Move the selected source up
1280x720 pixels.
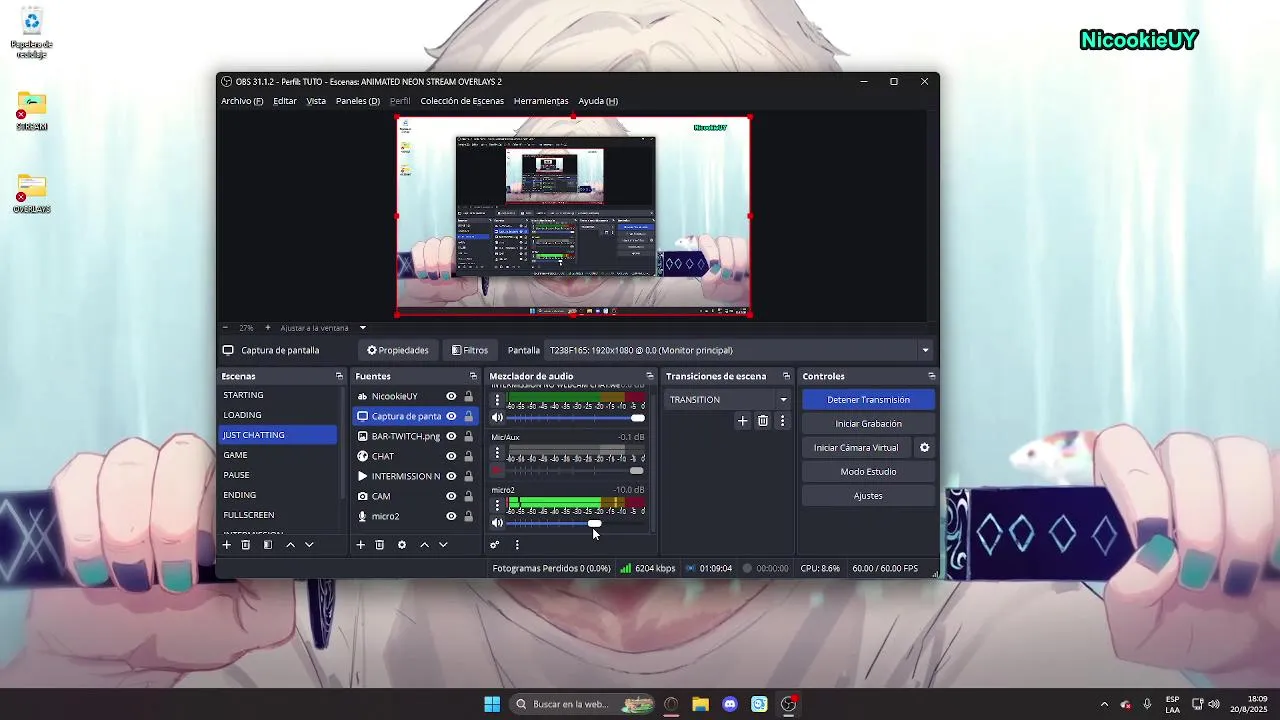pyautogui.click(x=424, y=545)
